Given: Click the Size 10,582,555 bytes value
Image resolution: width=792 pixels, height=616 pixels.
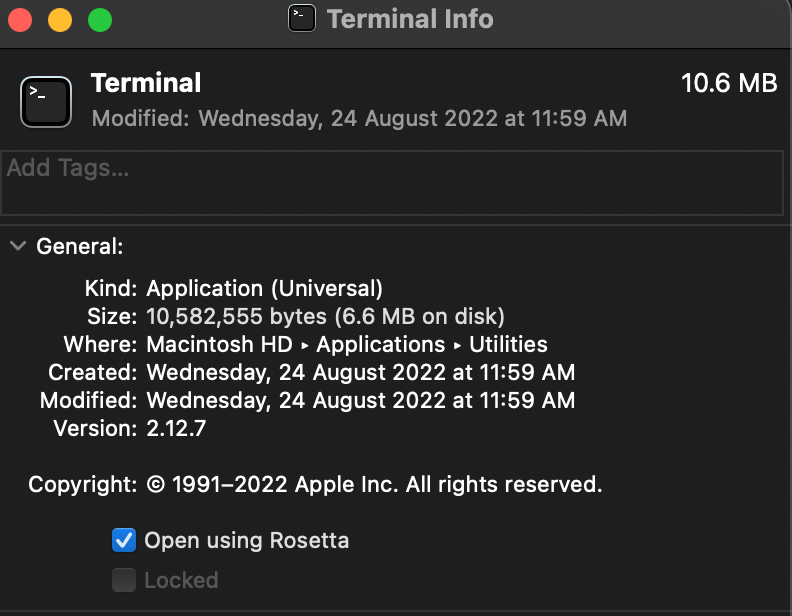Looking at the screenshot, I should pos(325,317).
